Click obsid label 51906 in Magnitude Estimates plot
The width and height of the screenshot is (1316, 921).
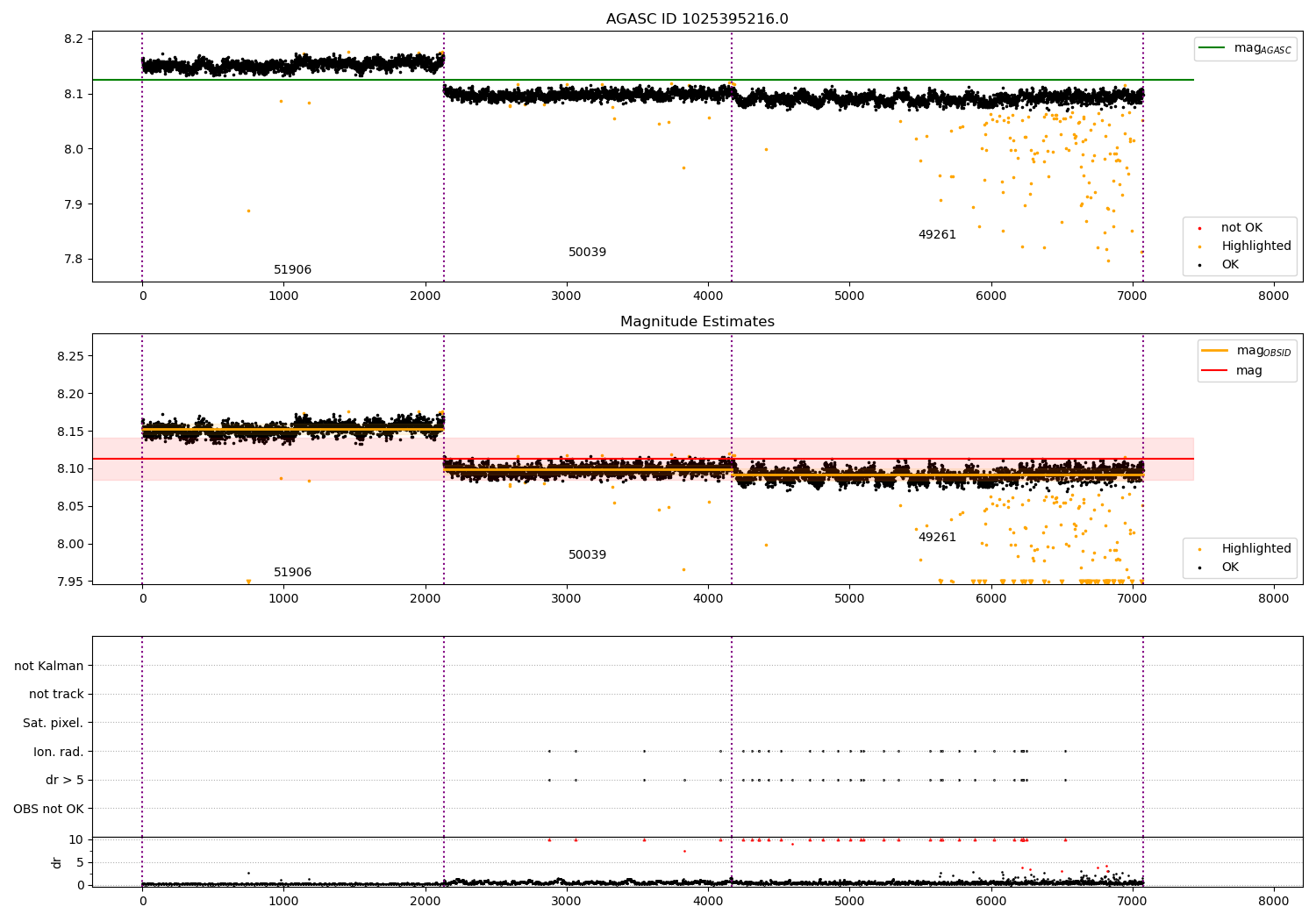292,573
